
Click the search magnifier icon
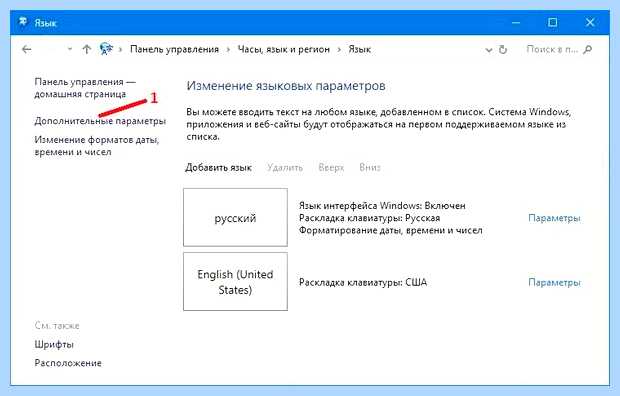(x=588, y=49)
